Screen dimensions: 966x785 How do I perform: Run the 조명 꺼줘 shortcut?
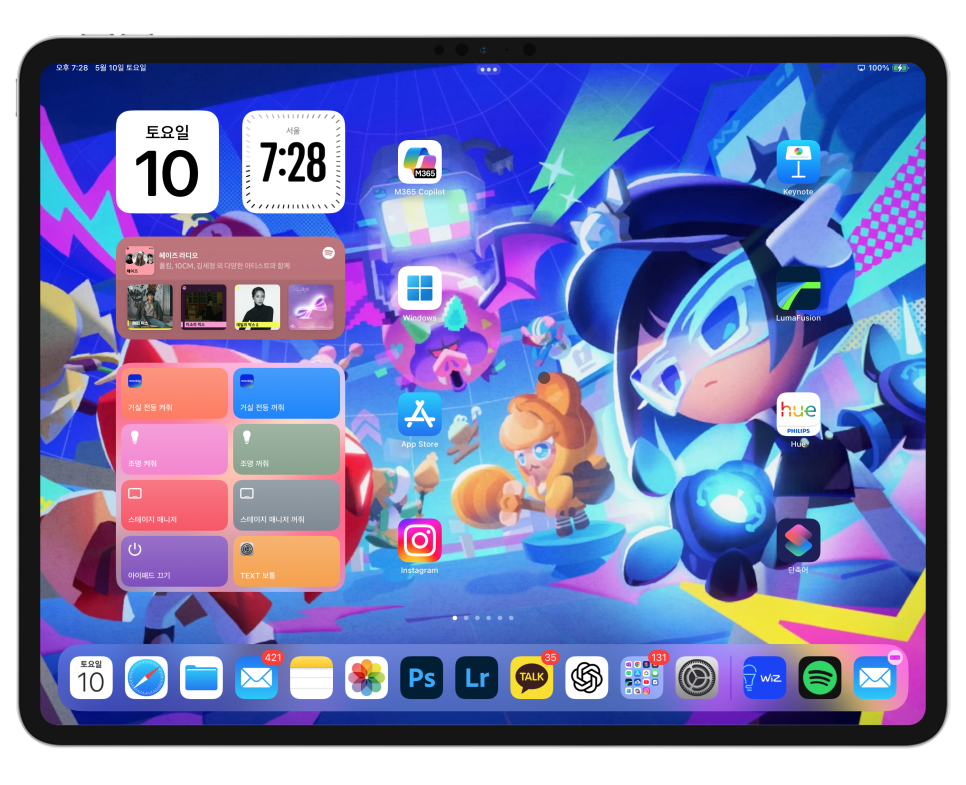(286, 449)
